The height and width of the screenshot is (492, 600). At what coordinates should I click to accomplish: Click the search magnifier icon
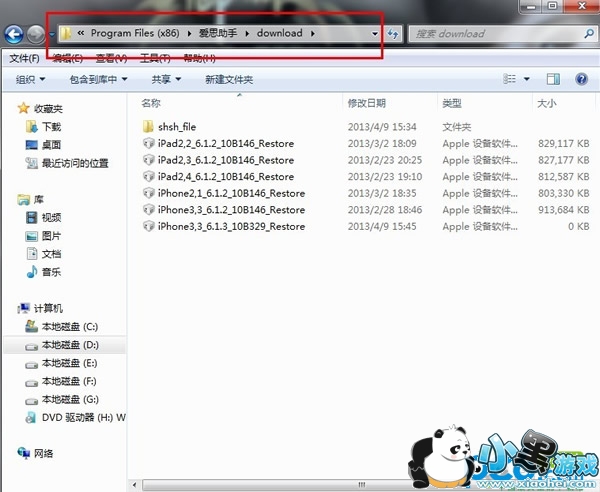589,34
